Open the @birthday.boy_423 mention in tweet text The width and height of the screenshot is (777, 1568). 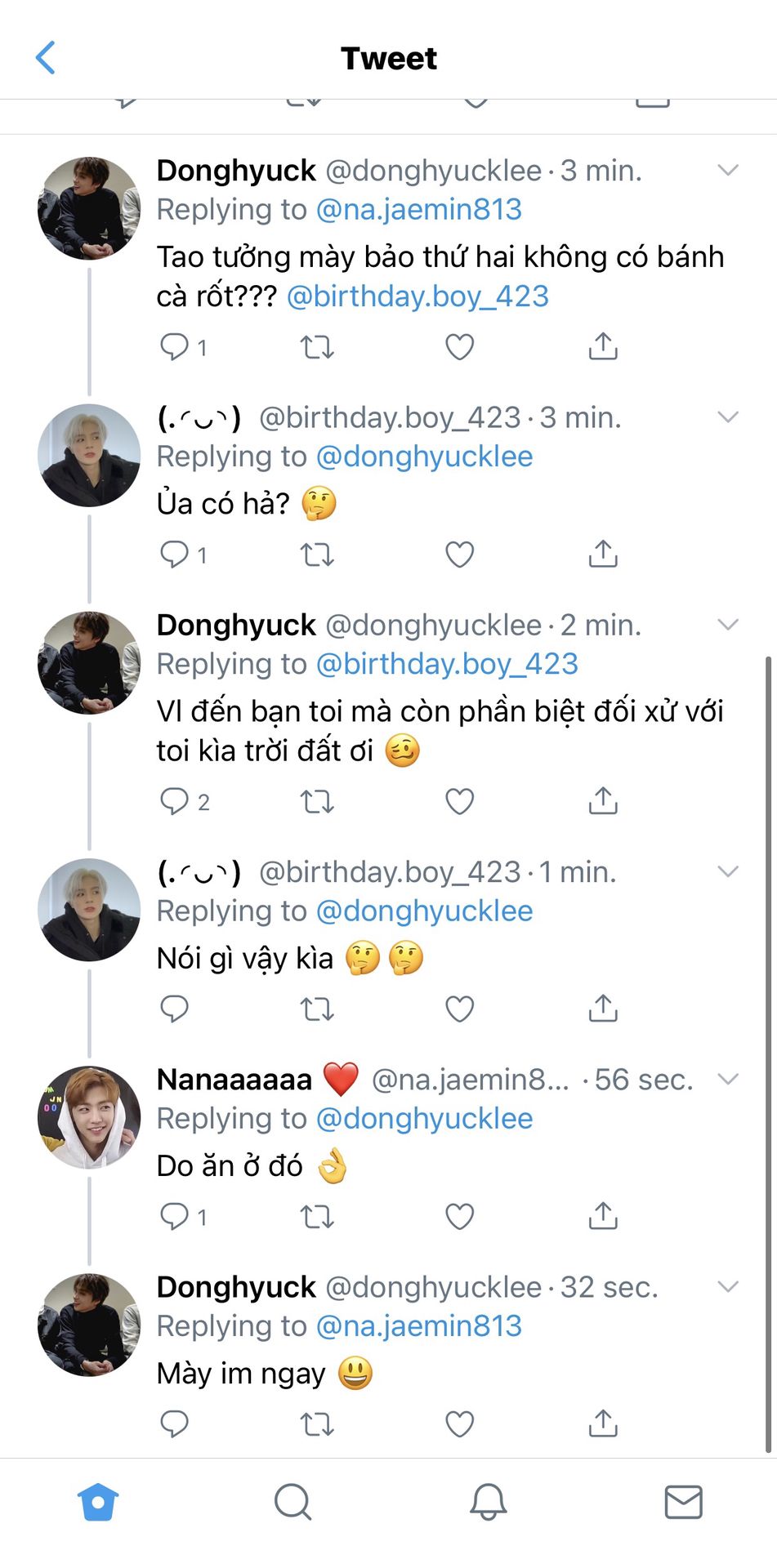(x=418, y=296)
